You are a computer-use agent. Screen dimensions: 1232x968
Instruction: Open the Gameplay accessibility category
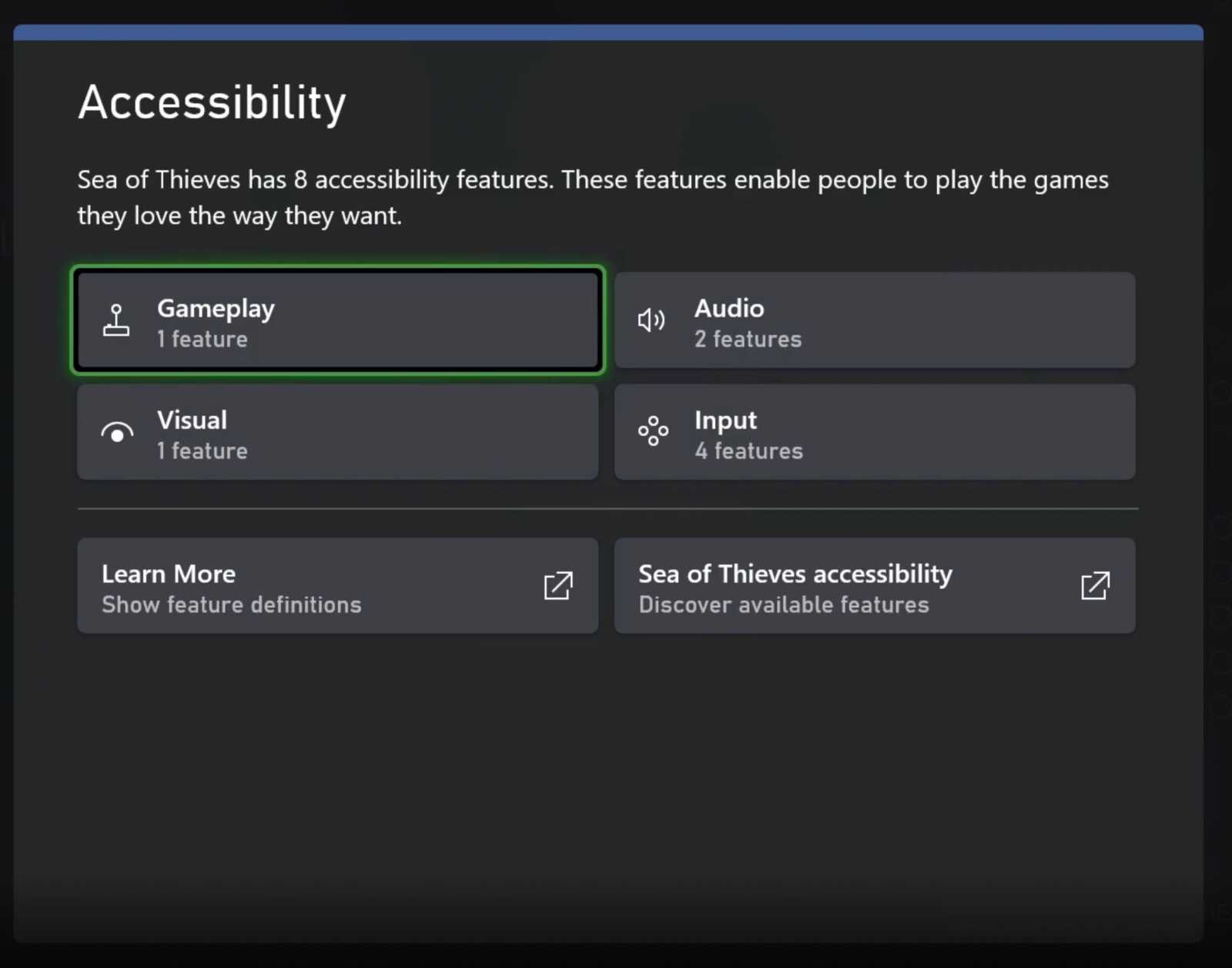pos(337,320)
